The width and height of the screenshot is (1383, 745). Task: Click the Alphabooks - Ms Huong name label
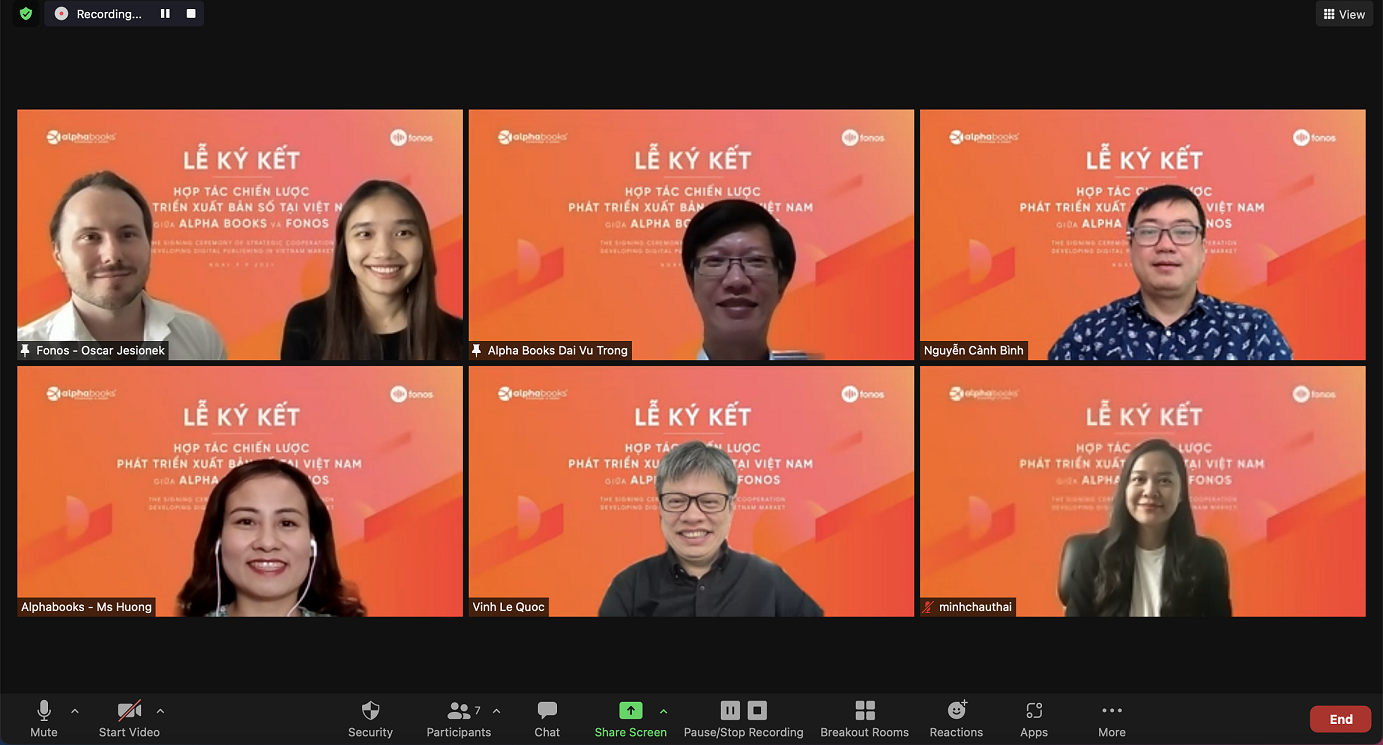pos(87,607)
